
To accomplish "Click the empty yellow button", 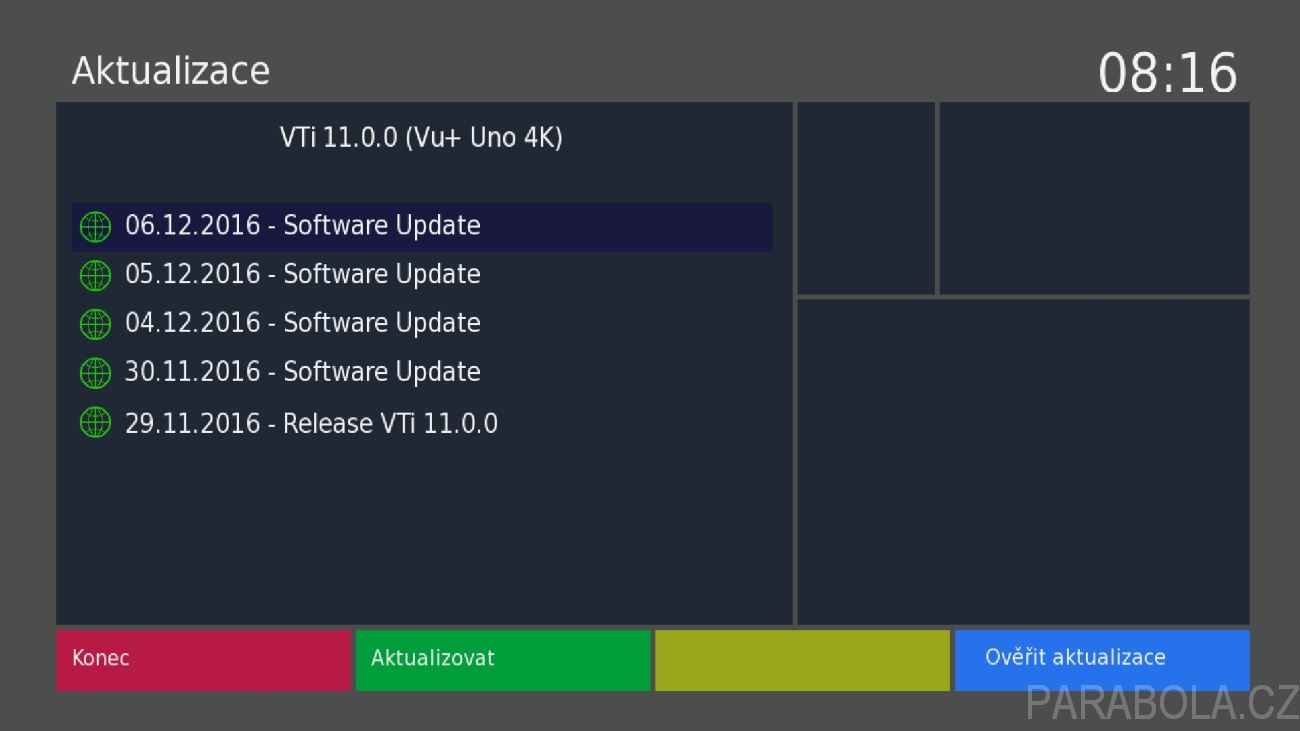I will 802,660.
